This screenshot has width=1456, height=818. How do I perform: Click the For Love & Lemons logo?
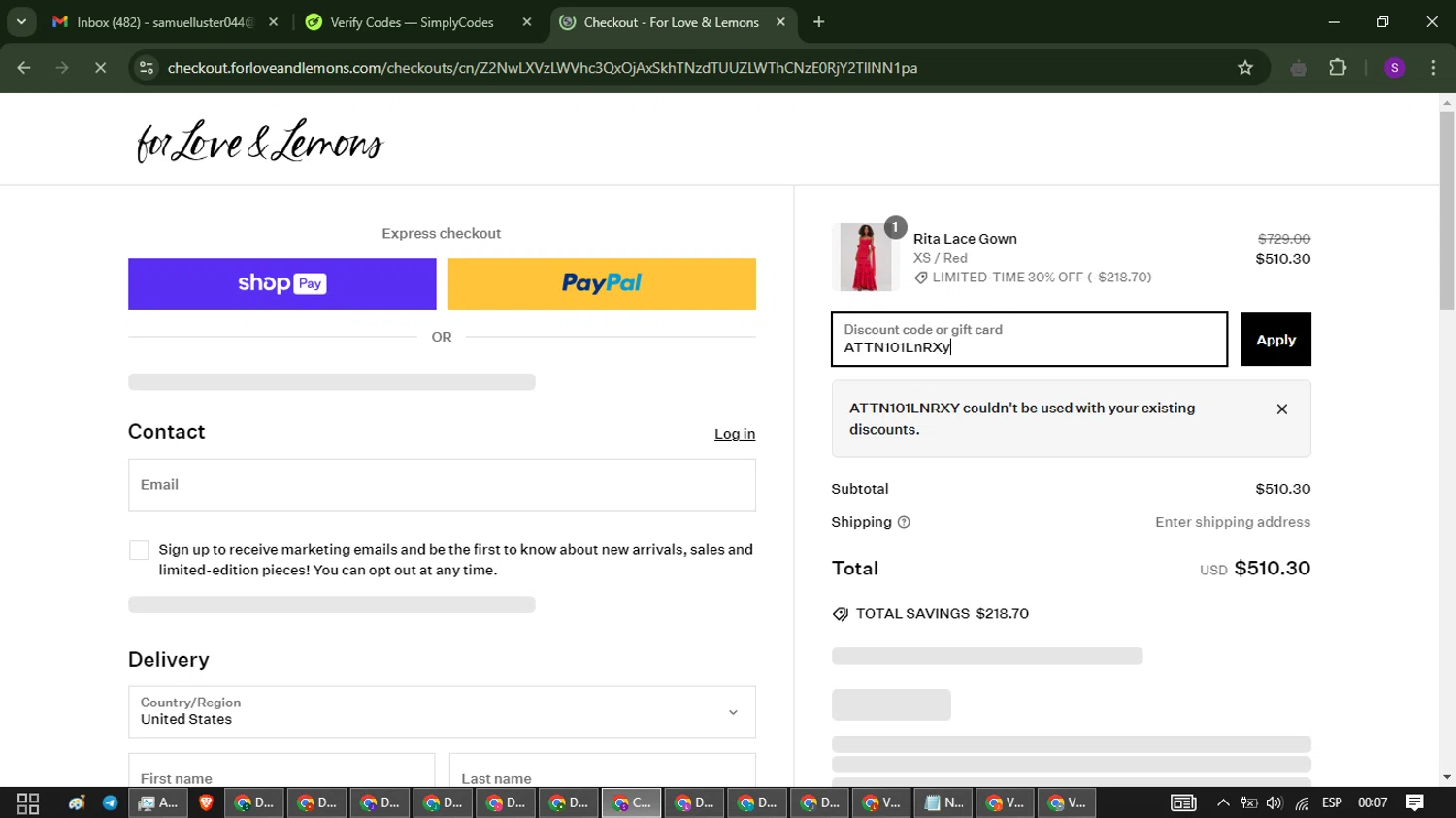260,141
